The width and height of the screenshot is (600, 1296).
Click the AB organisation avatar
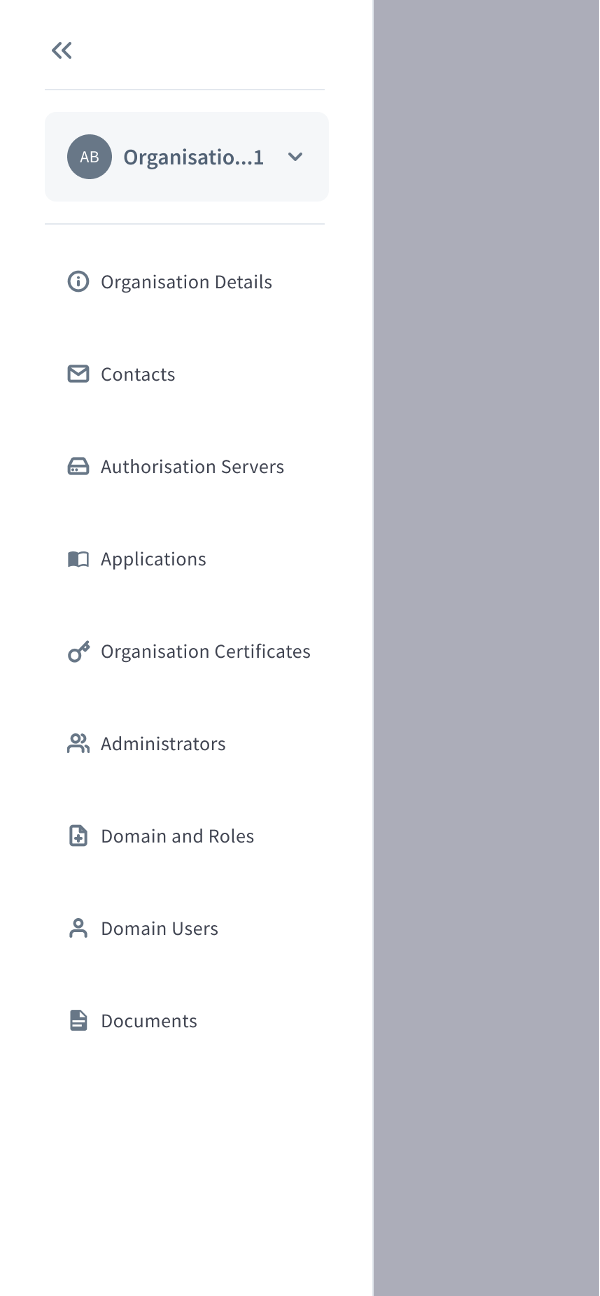pyautogui.click(x=89, y=157)
